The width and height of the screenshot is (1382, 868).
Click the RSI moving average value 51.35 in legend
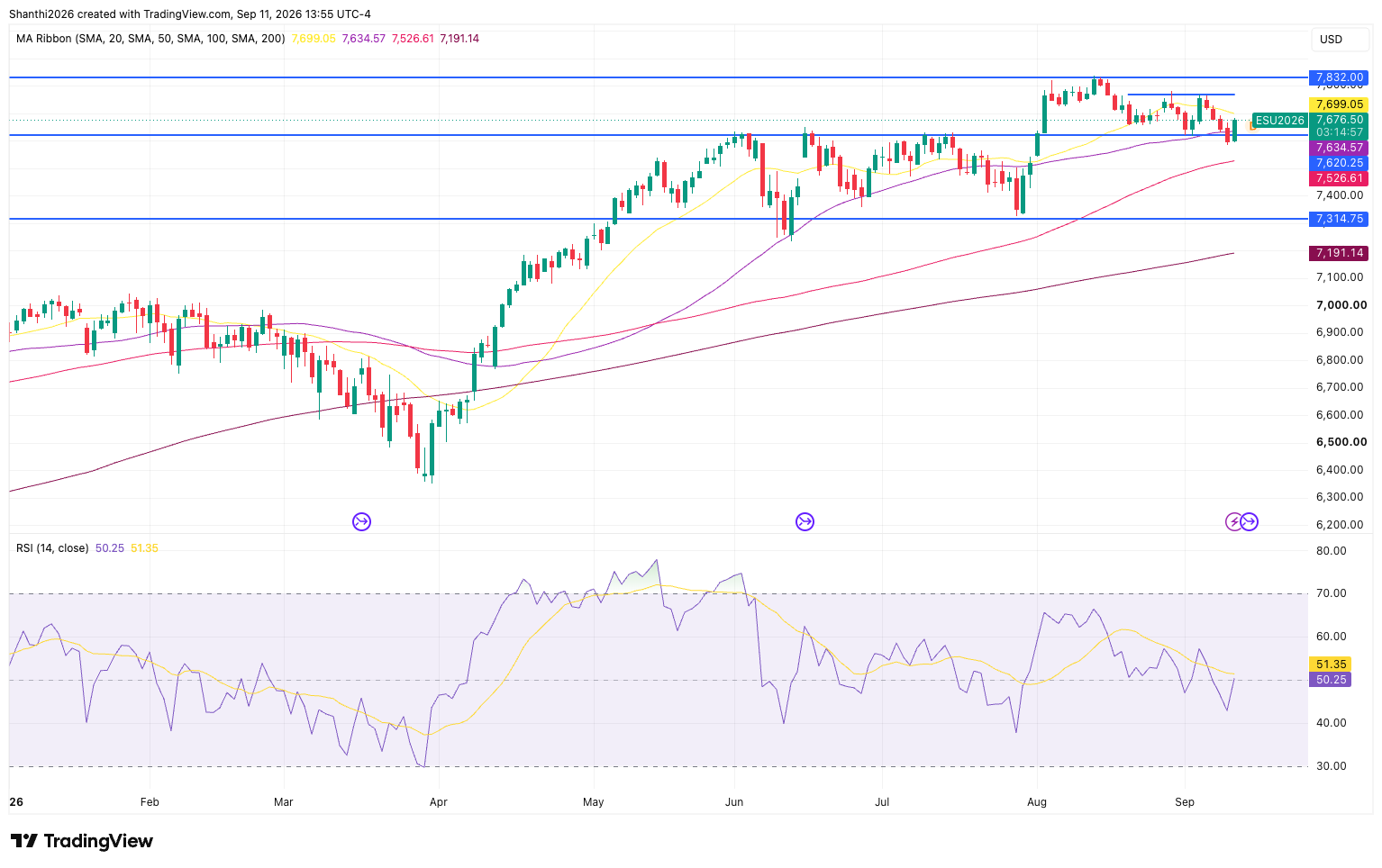coord(144,548)
